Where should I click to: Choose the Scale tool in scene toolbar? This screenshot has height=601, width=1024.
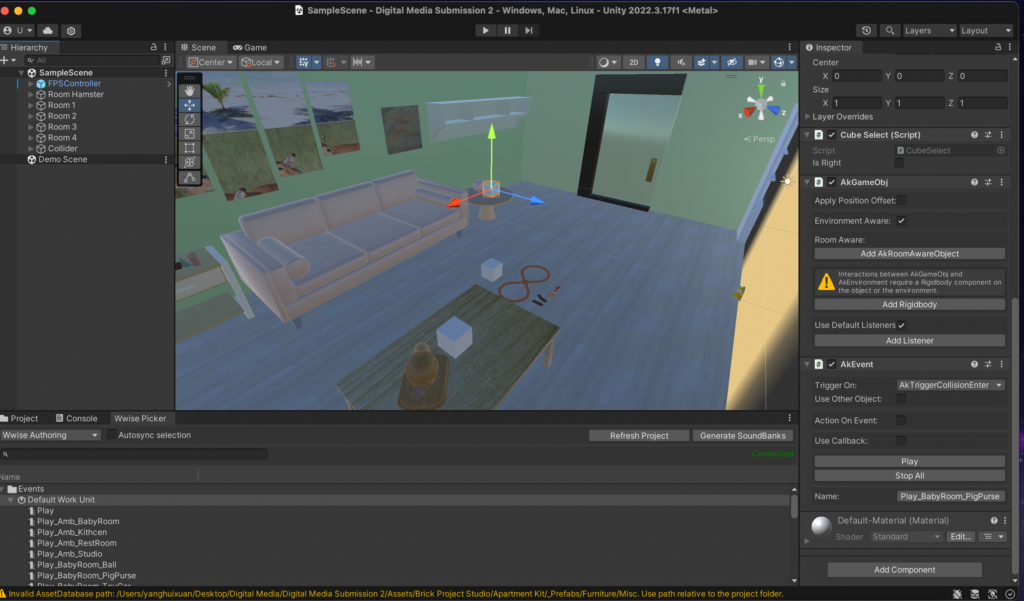(189, 133)
